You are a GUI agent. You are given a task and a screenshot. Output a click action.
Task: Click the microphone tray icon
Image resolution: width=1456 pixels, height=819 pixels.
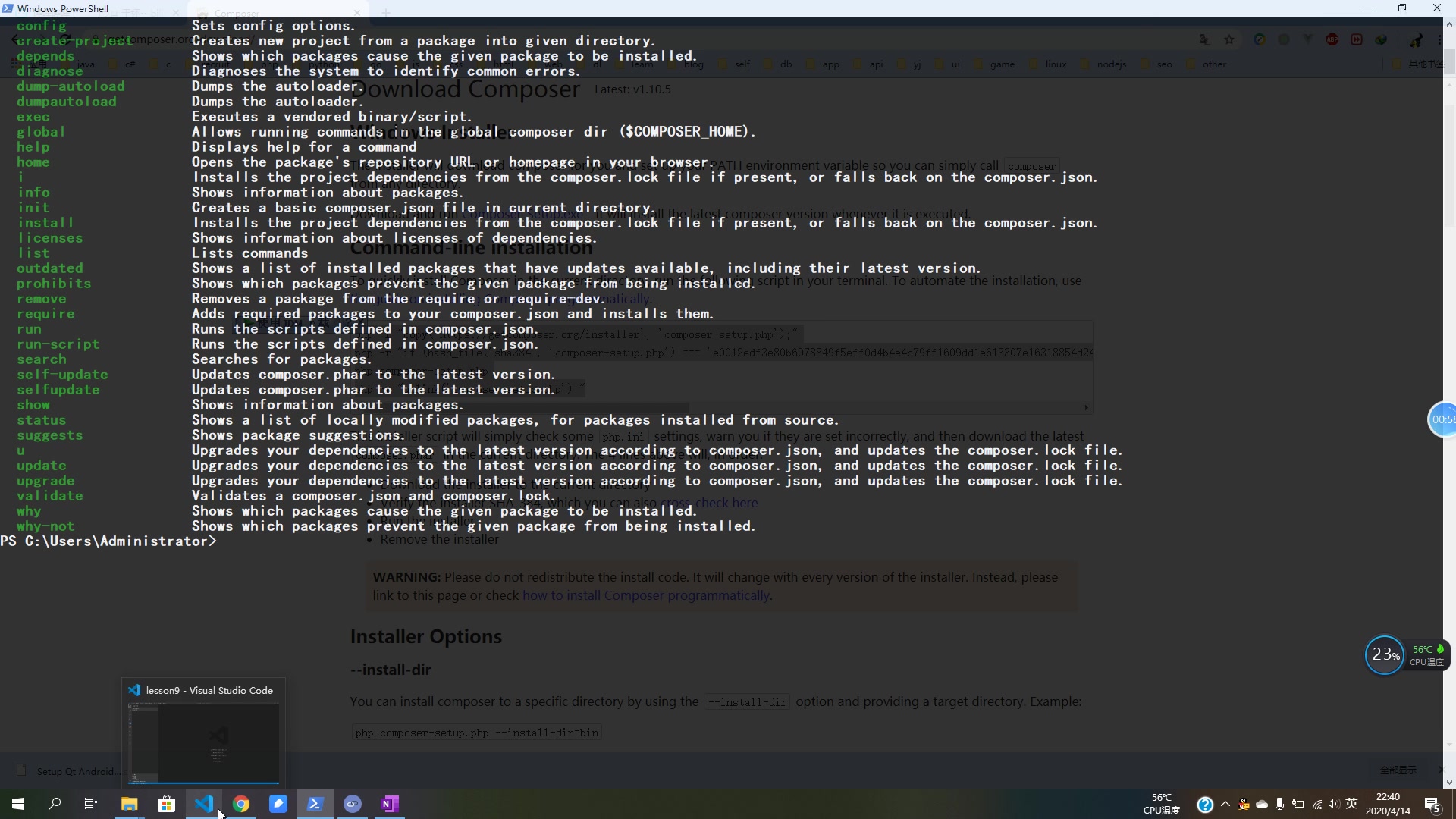tap(1280, 804)
